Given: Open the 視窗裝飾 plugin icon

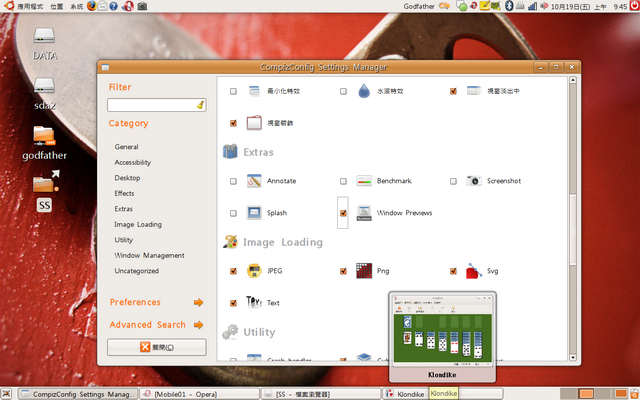Looking at the screenshot, I should click(x=254, y=123).
